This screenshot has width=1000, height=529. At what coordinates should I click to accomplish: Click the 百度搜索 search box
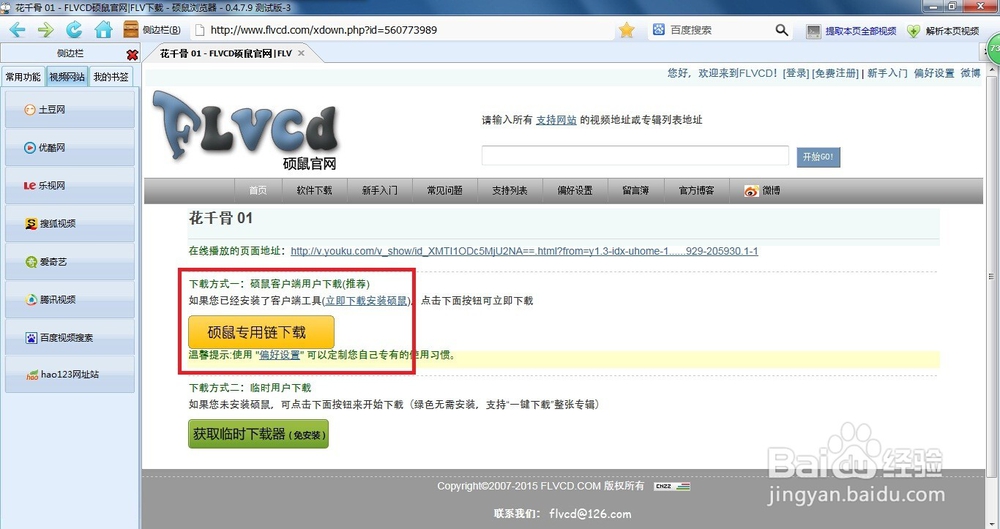click(717, 30)
